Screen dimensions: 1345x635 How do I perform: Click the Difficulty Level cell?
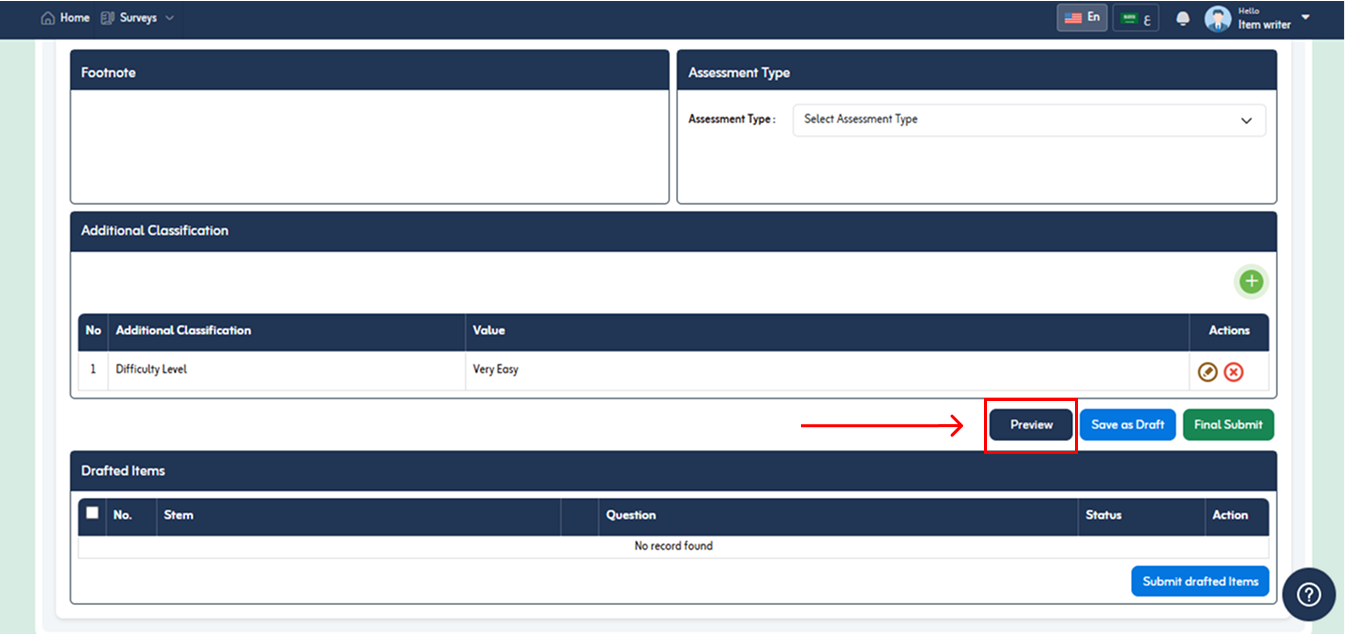pos(287,370)
